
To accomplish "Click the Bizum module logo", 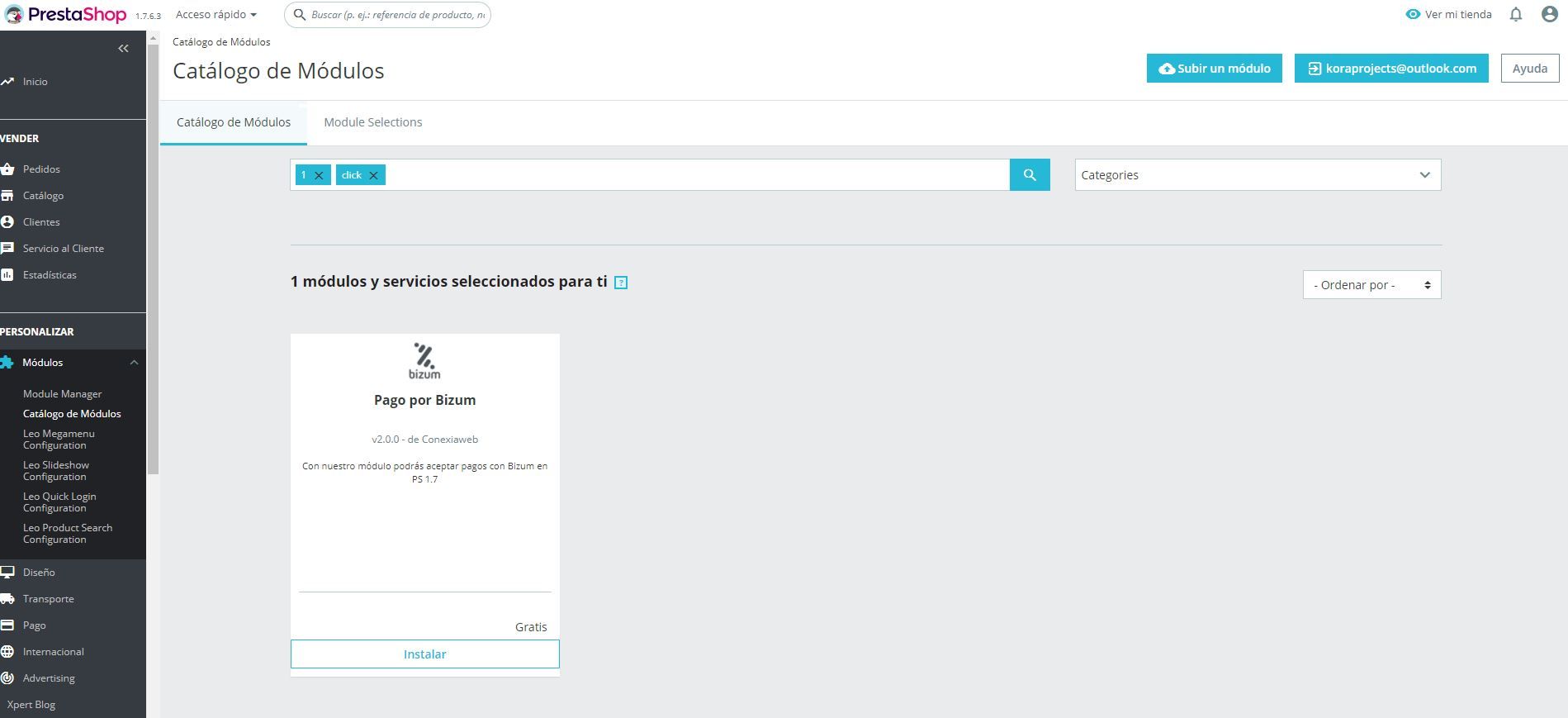I will point(424,361).
